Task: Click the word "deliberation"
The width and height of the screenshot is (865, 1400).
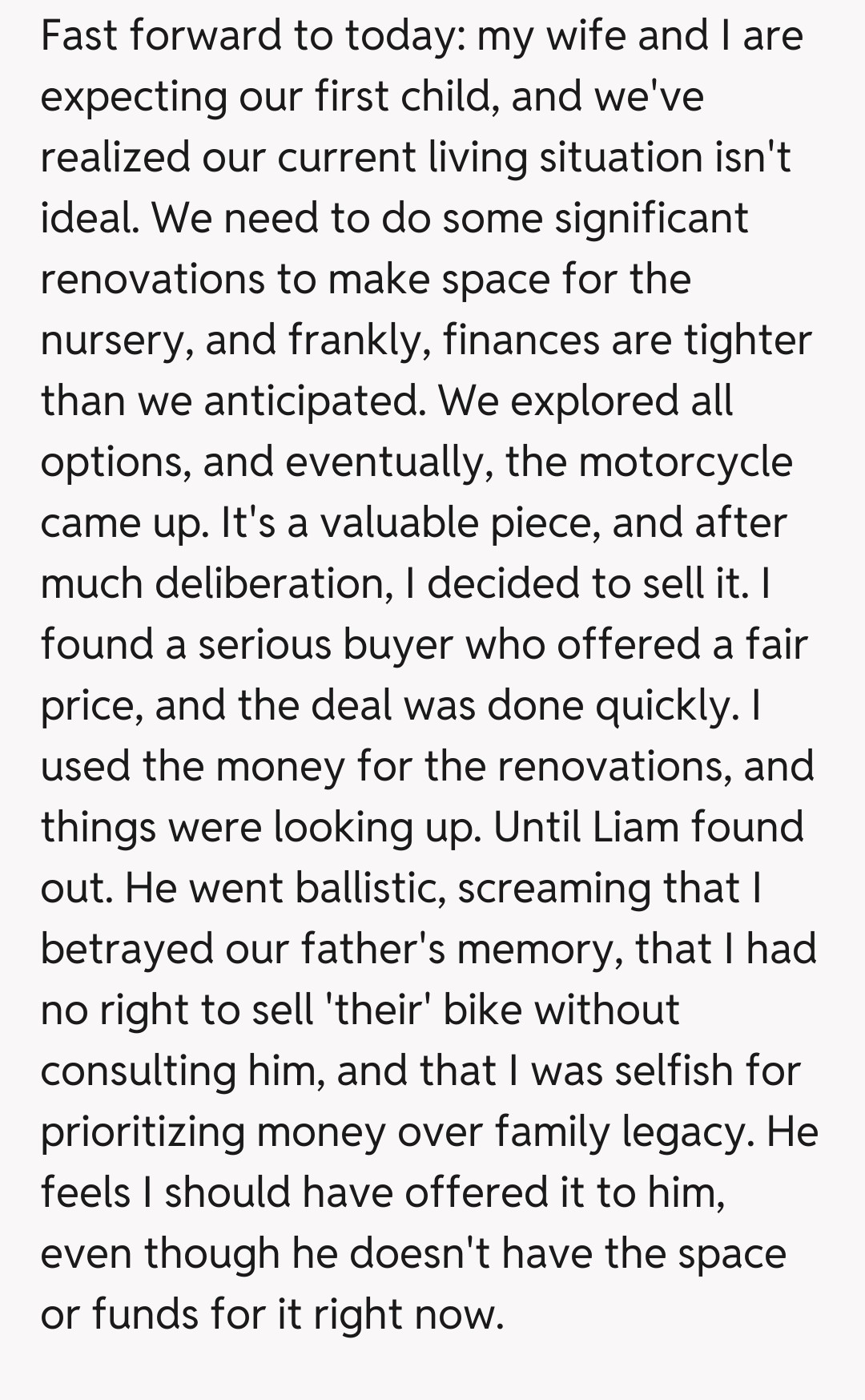Action: 269,584
